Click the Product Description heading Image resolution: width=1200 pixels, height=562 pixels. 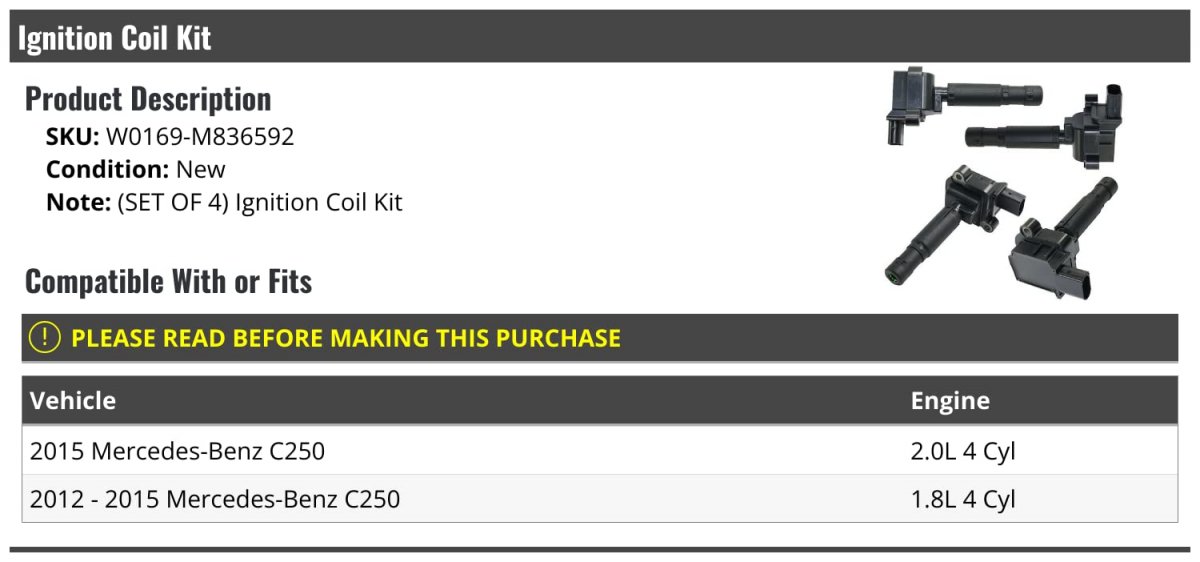point(148,99)
